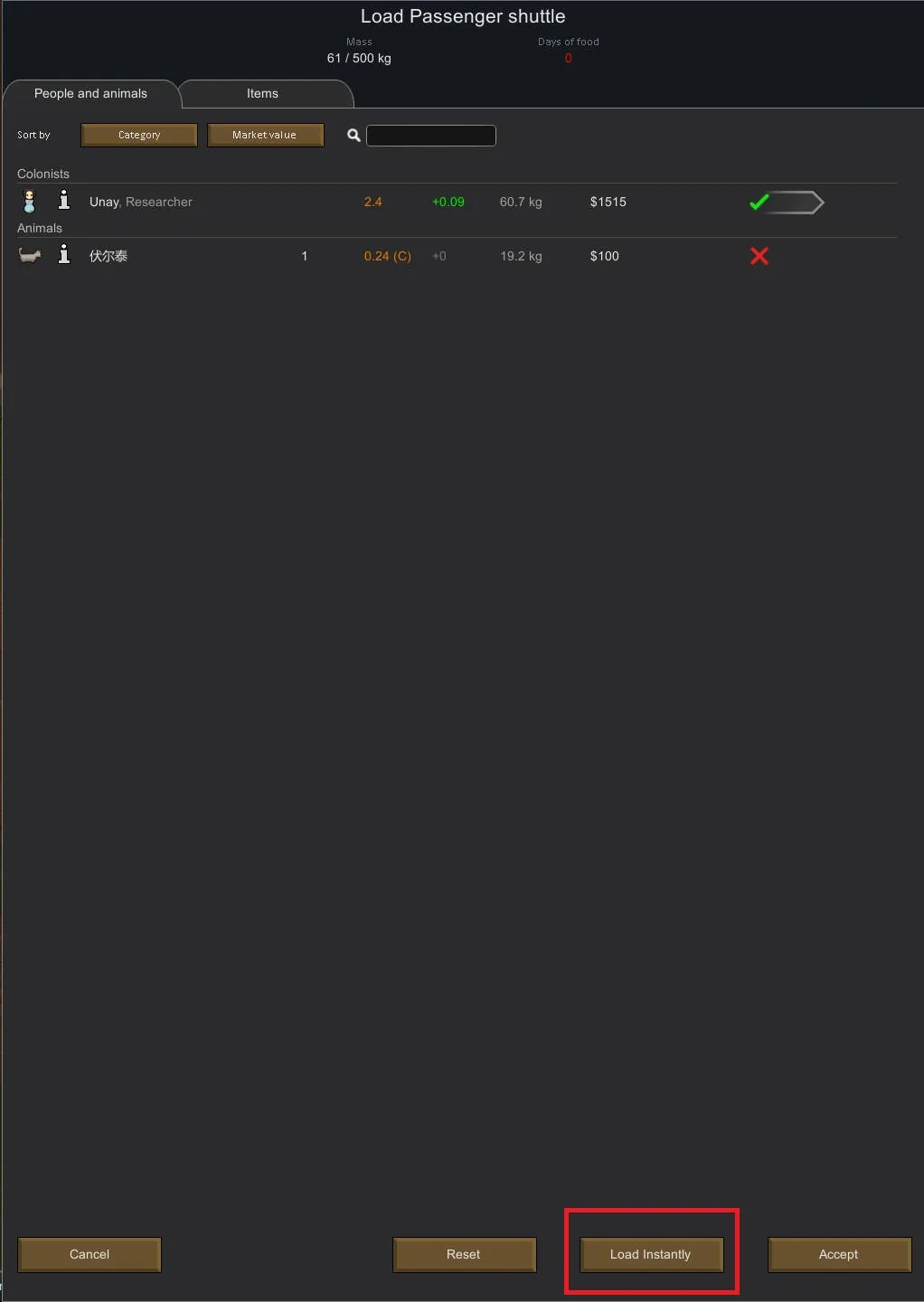Screen dimensions: 924x1302
Task: Click the Unay colonist portrait icon
Action: [29, 201]
